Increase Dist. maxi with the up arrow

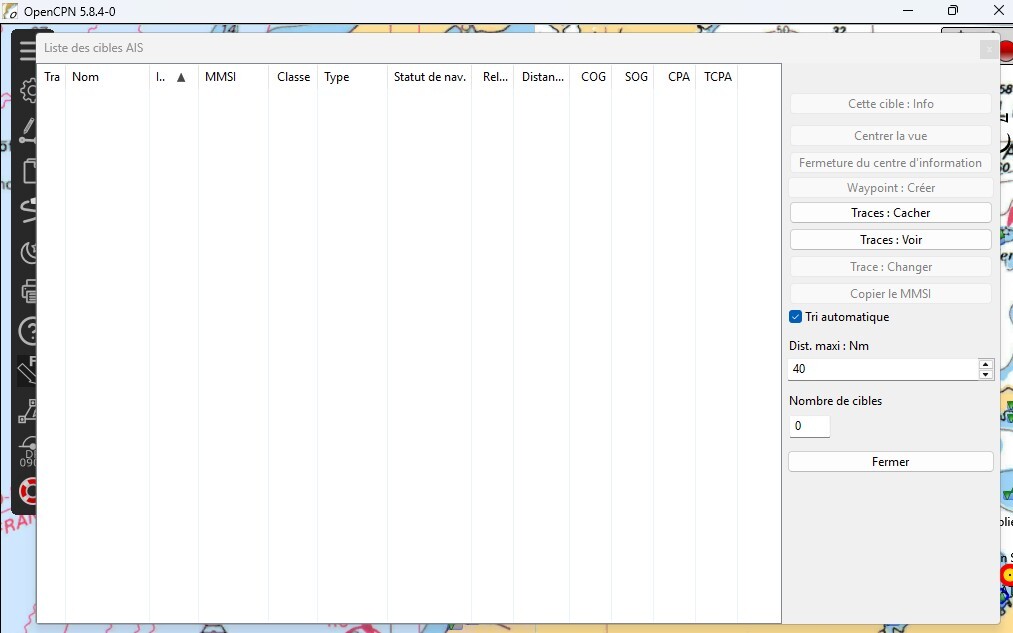pyautogui.click(x=985, y=364)
